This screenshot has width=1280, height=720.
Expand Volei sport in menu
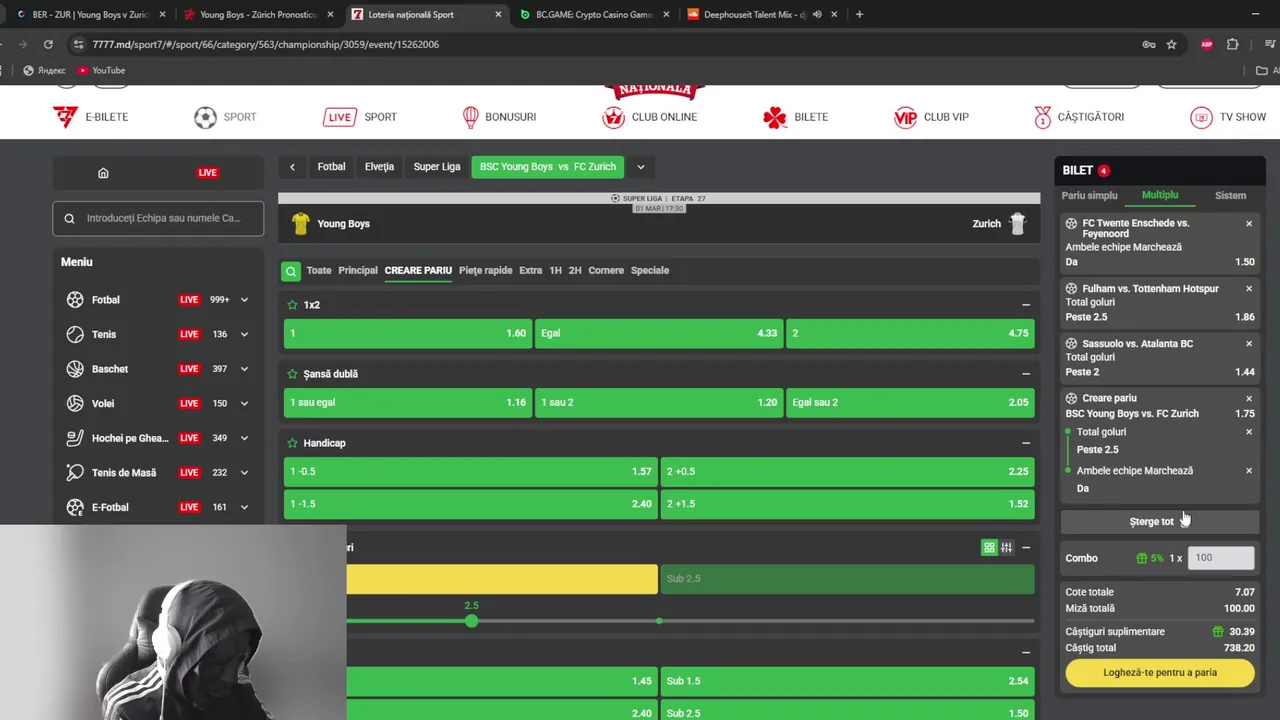(244, 404)
